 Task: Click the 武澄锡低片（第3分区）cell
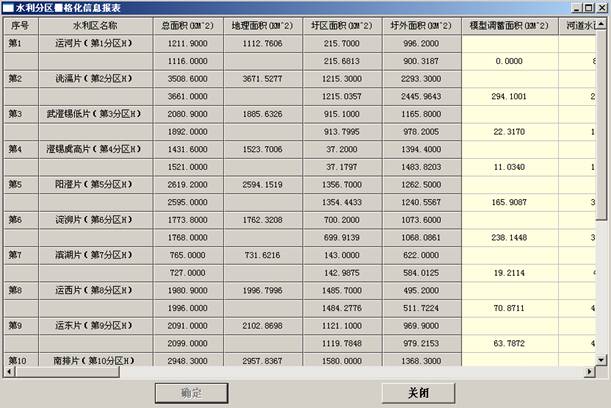point(95,114)
